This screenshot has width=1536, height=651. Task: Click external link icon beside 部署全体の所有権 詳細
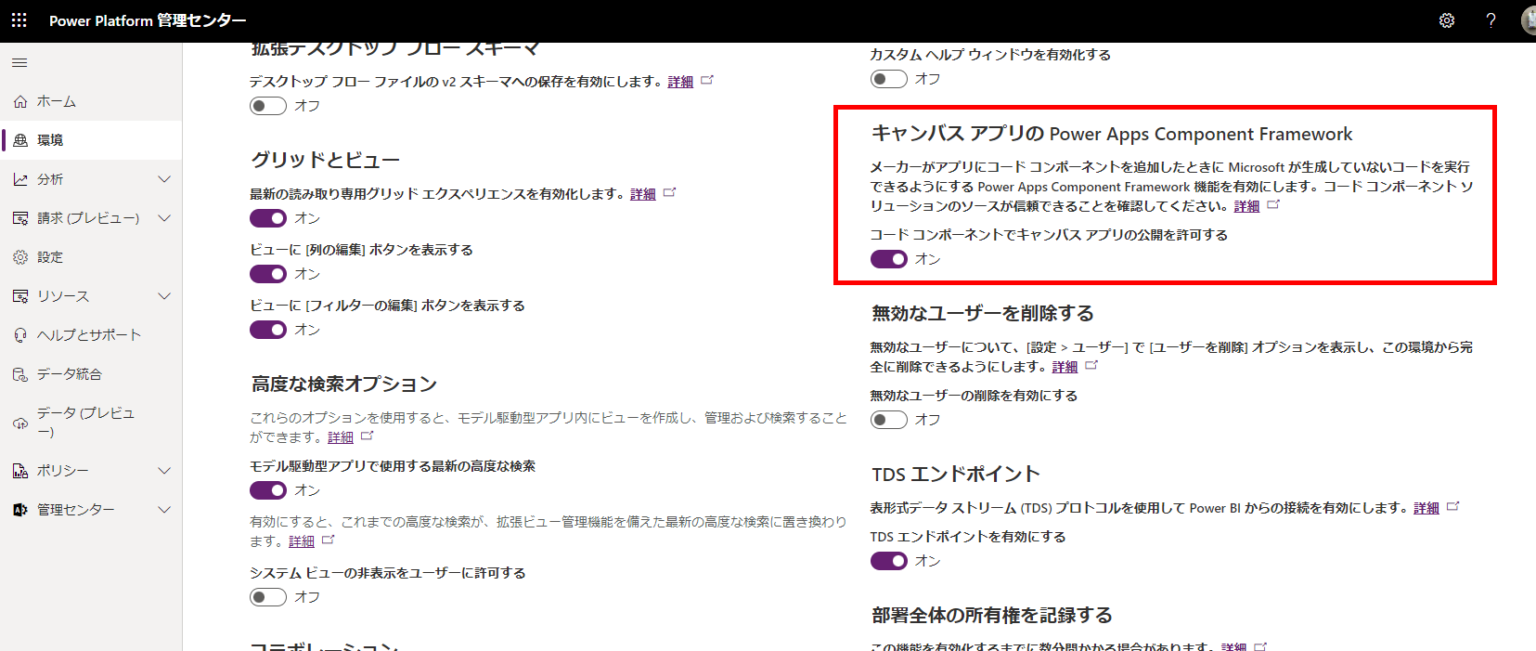1260,647
